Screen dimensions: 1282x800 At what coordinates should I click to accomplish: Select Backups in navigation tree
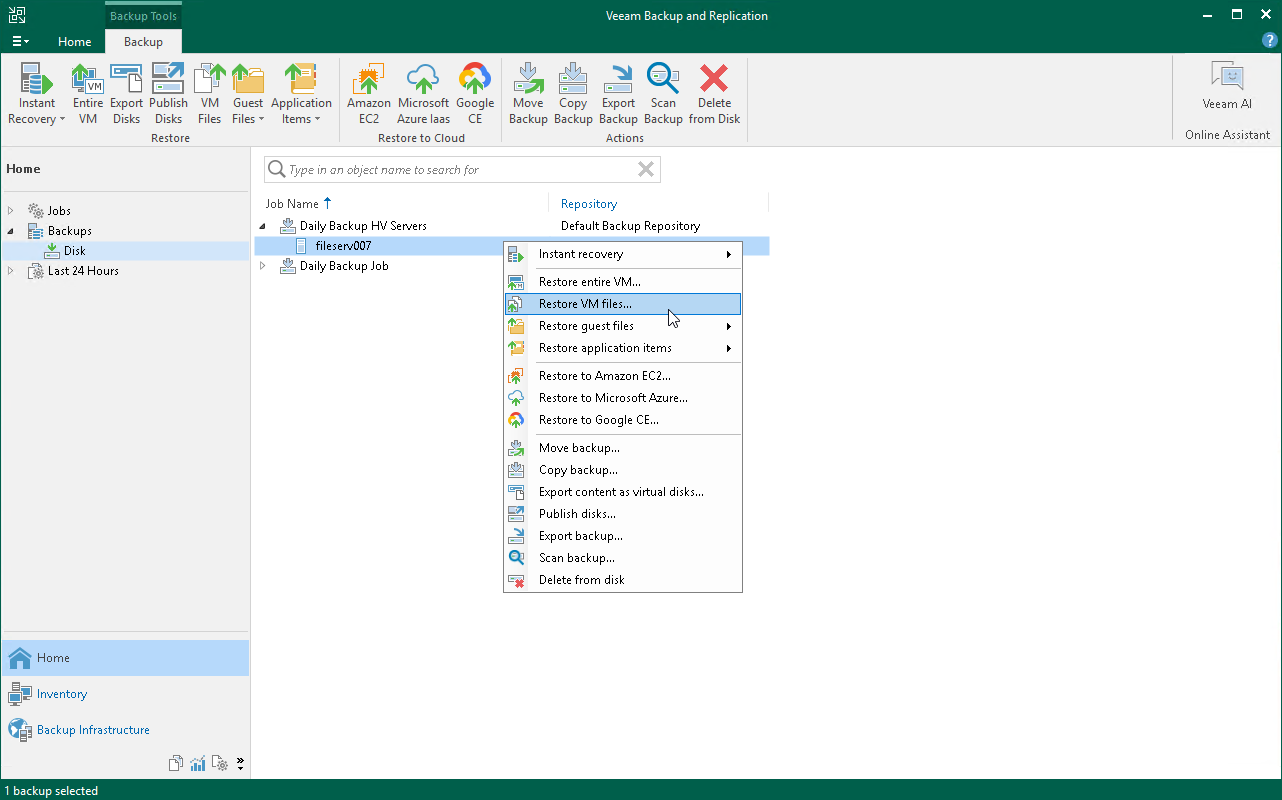tap(70, 231)
